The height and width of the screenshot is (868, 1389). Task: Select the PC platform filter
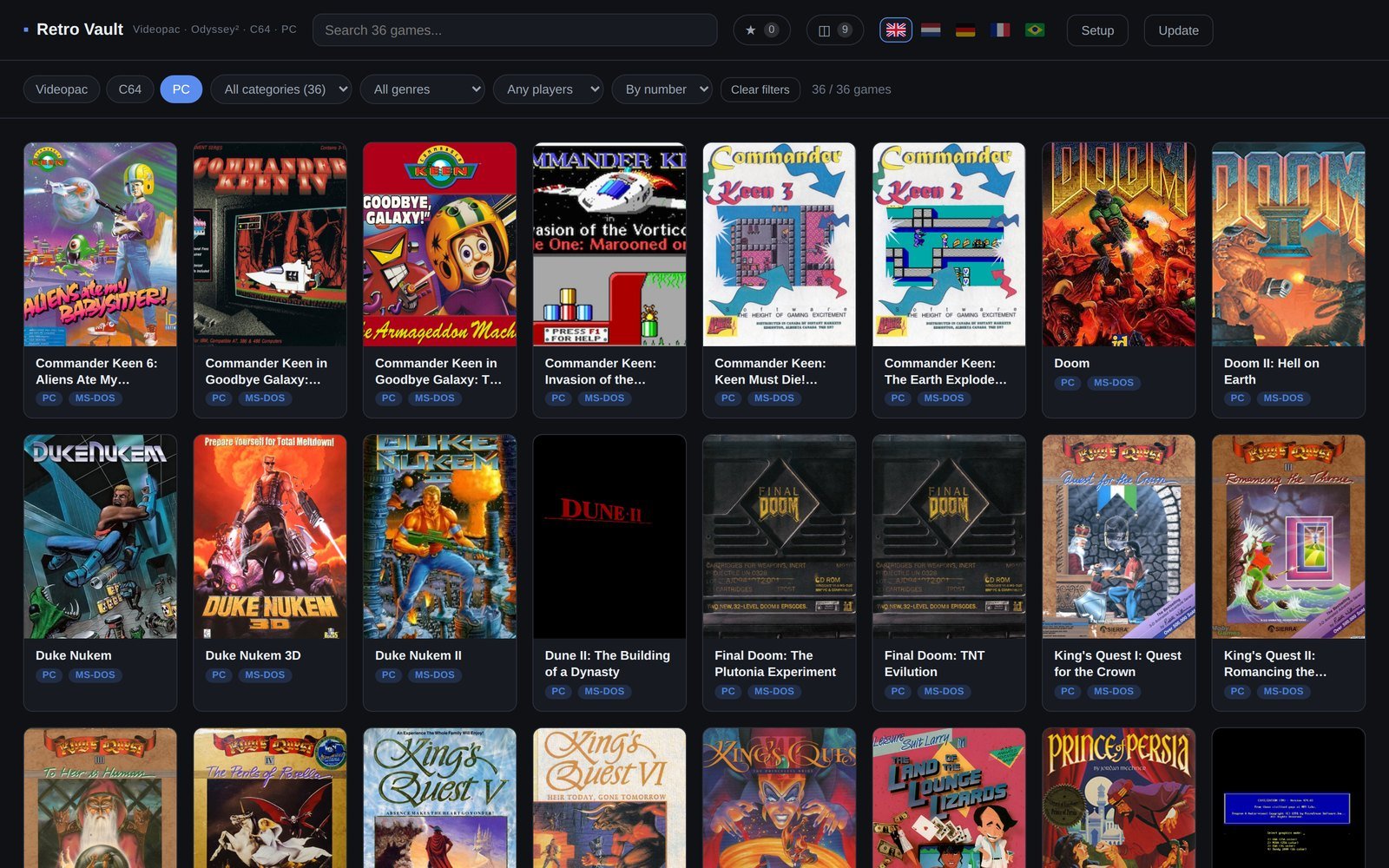pyautogui.click(x=181, y=89)
